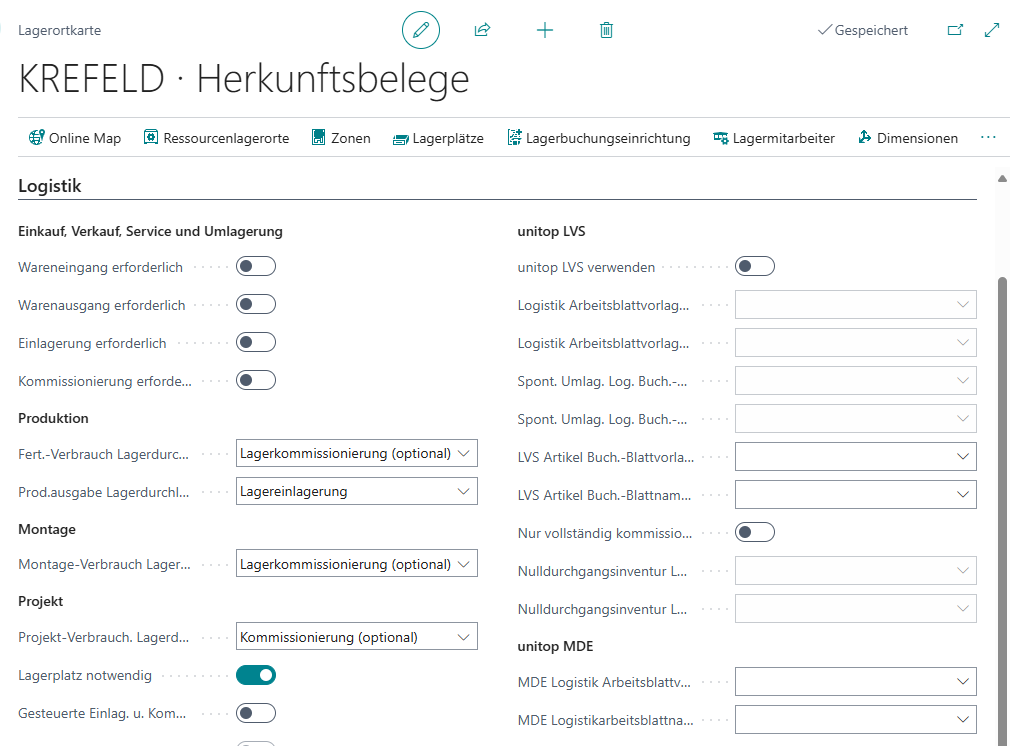
Task: Click the Dimensionen action
Action: 908,139
